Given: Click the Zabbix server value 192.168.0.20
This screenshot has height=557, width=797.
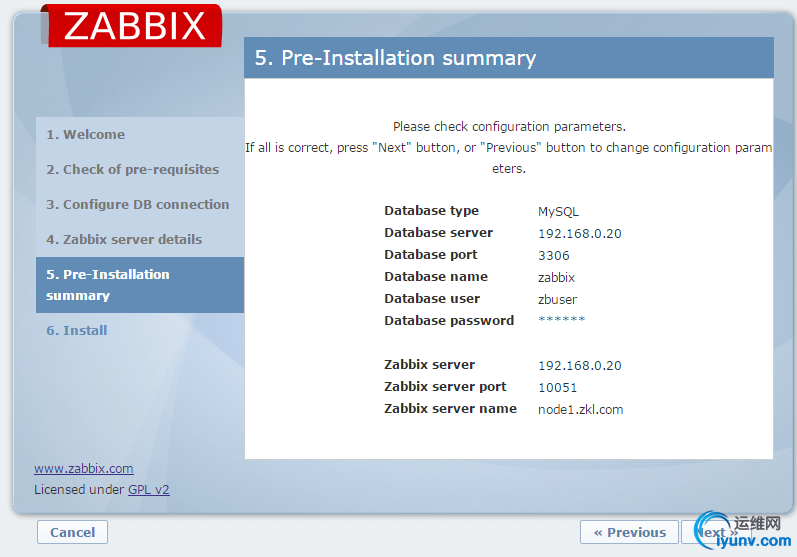Looking at the screenshot, I should [x=579, y=365].
